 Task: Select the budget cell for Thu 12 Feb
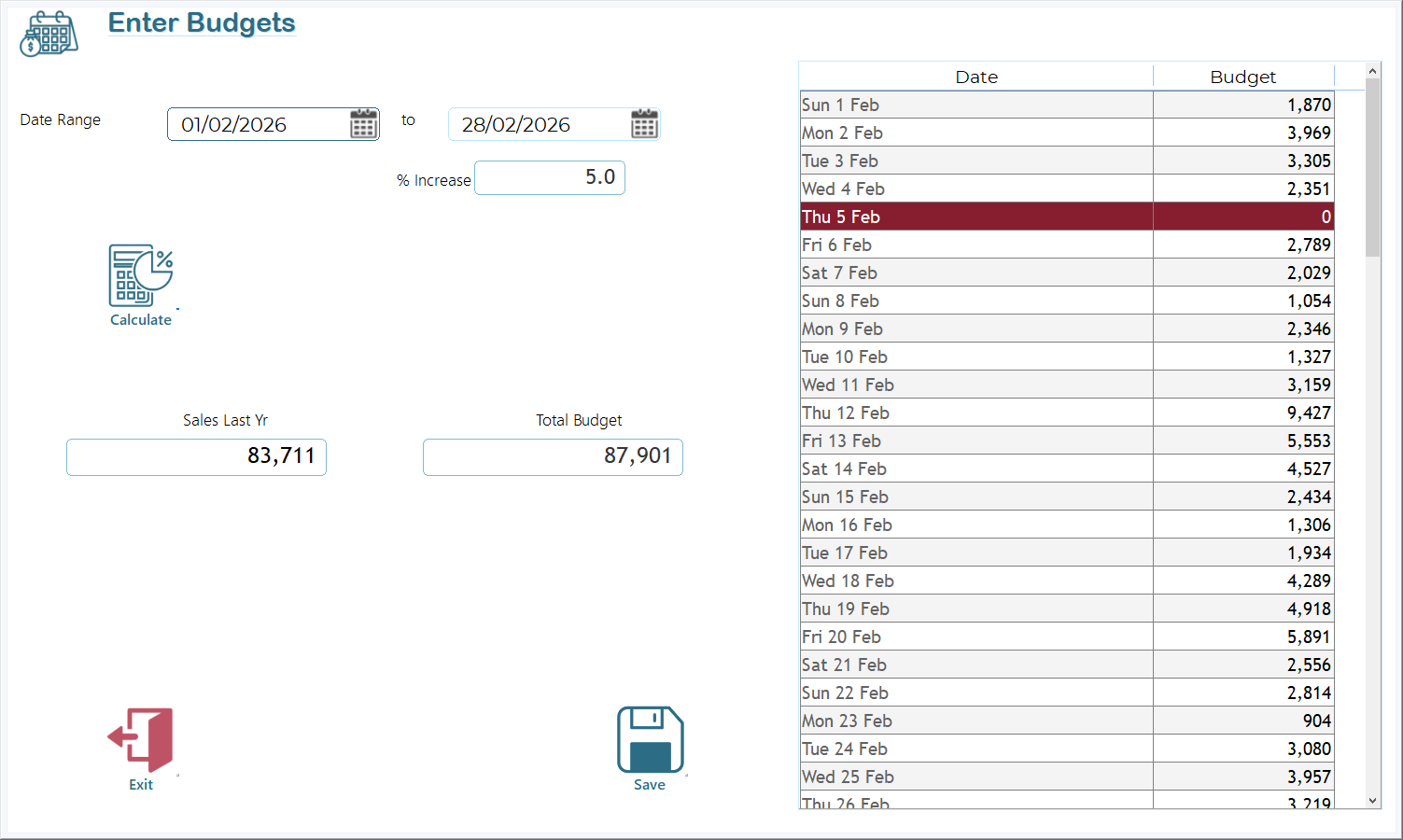pos(1242,413)
